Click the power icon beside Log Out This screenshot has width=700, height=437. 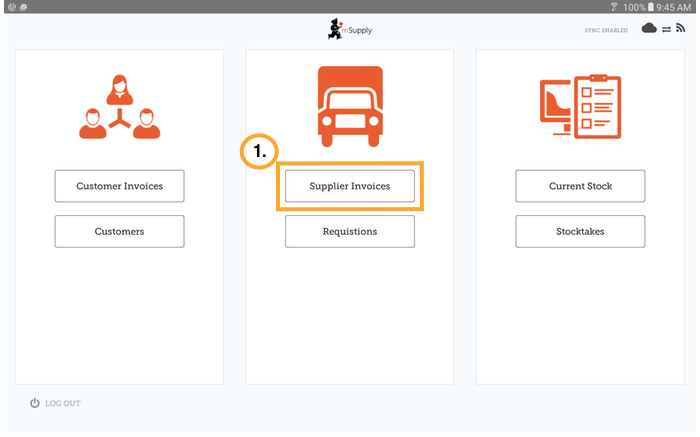35,403
